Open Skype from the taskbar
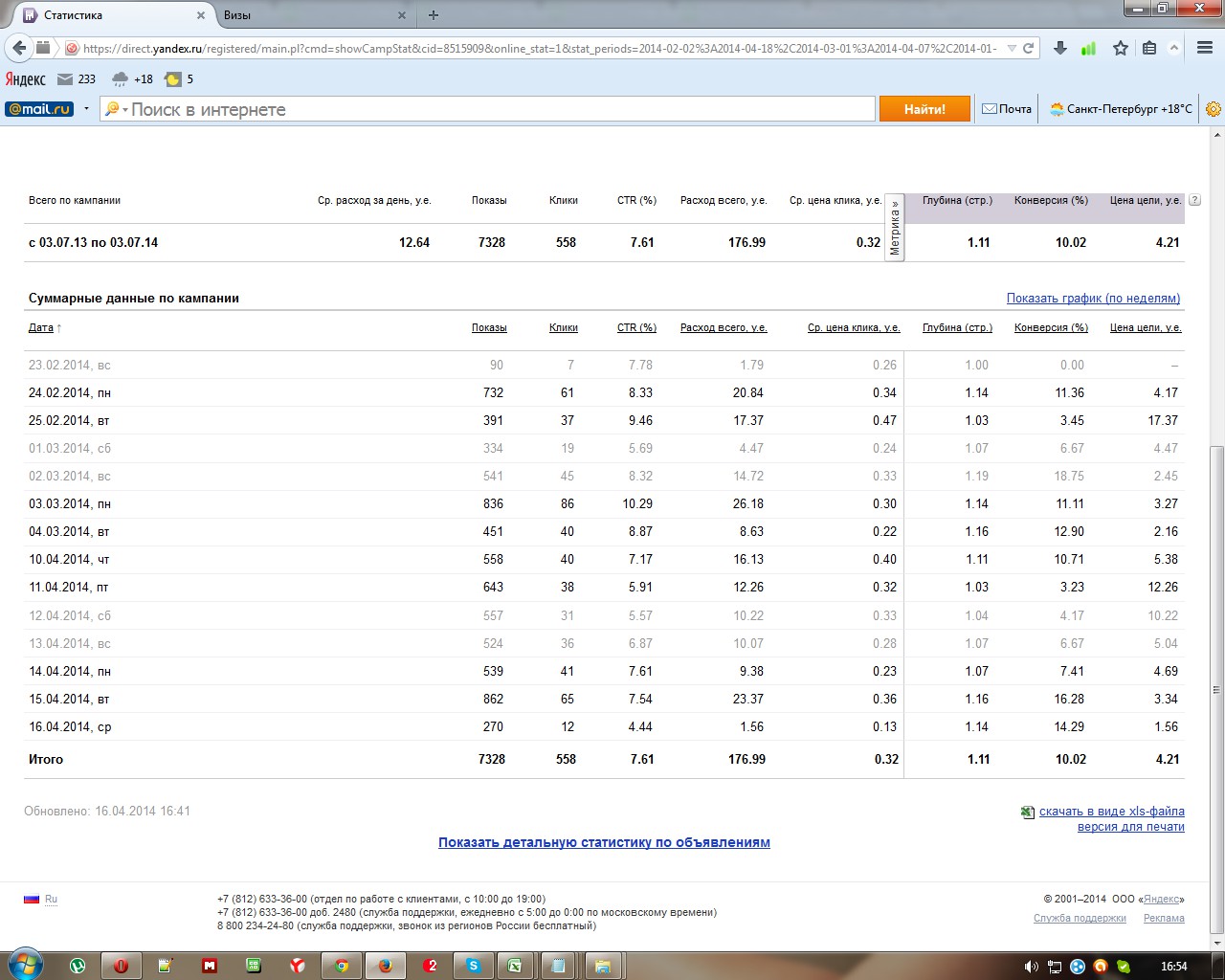The image size is (1225, 980). [x=474, y=966]
